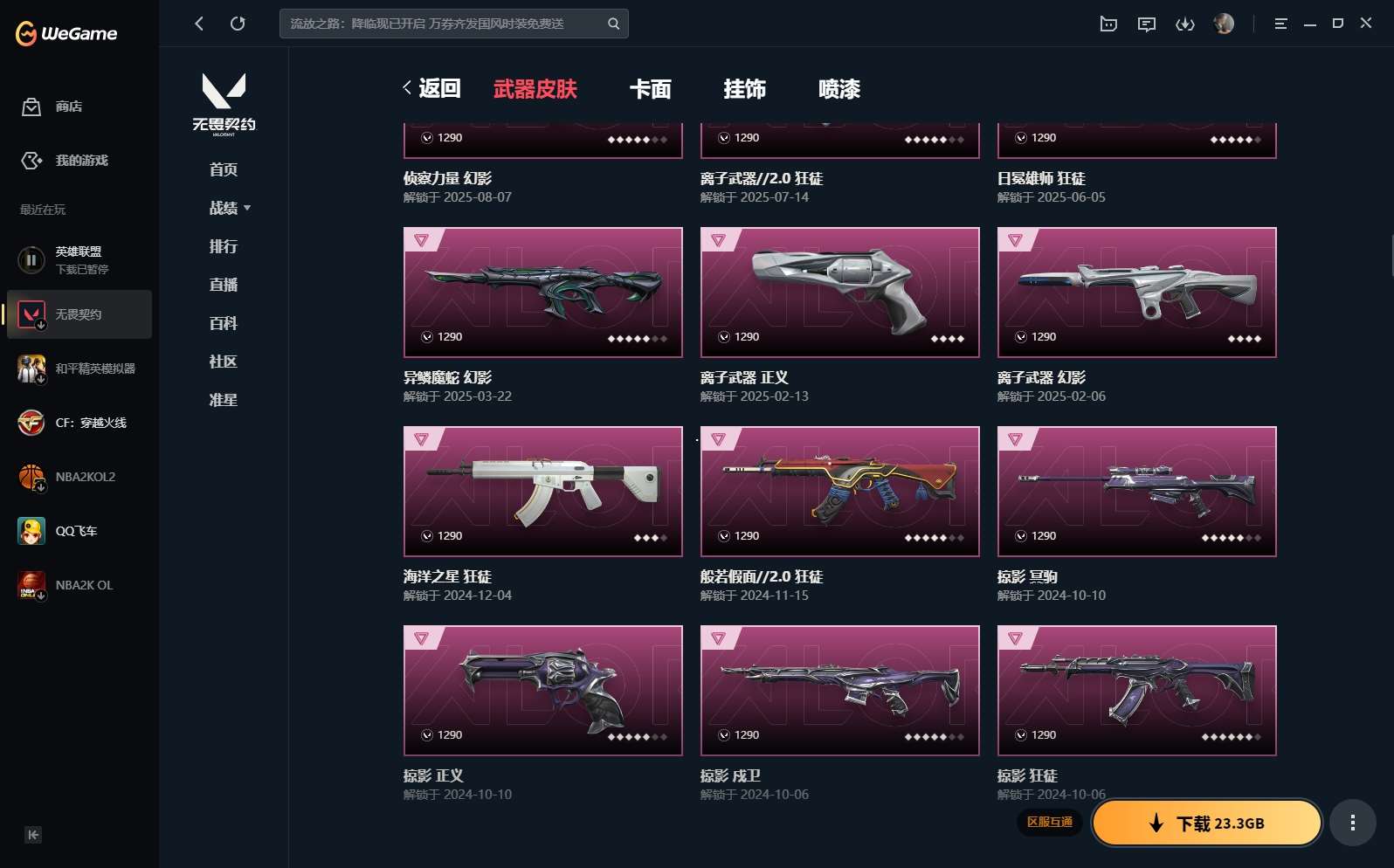Click the 区服互通 label button
Viewport: 1394px width, 868px height.
click(x=1050, y=823)
